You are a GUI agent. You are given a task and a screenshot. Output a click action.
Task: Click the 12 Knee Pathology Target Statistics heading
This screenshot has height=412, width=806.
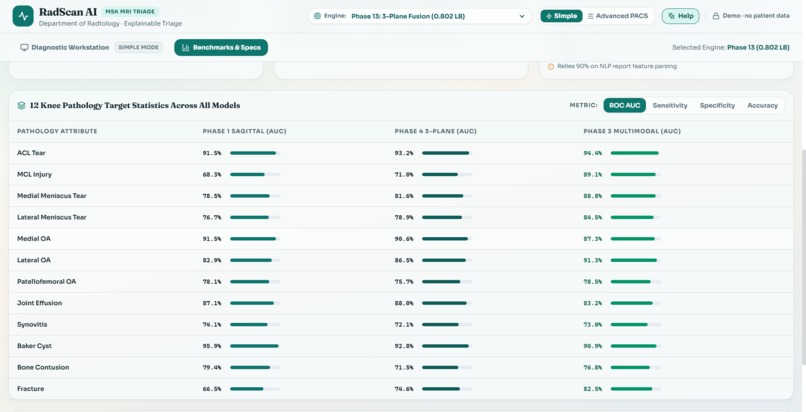tap(135, 105)
